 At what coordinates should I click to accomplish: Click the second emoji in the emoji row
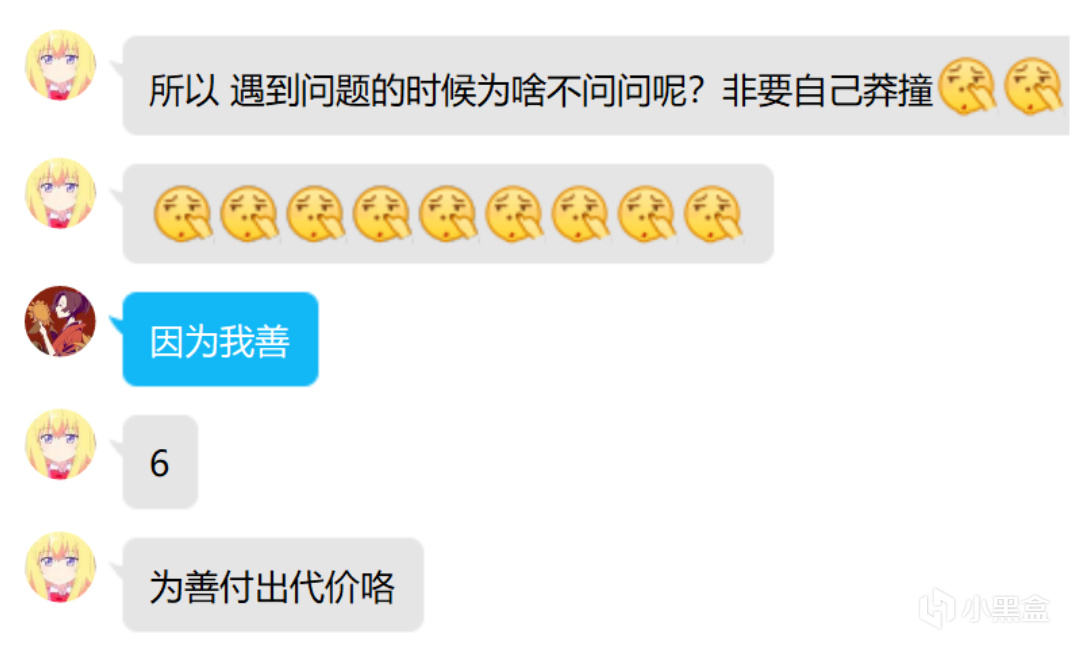[249, 214]
